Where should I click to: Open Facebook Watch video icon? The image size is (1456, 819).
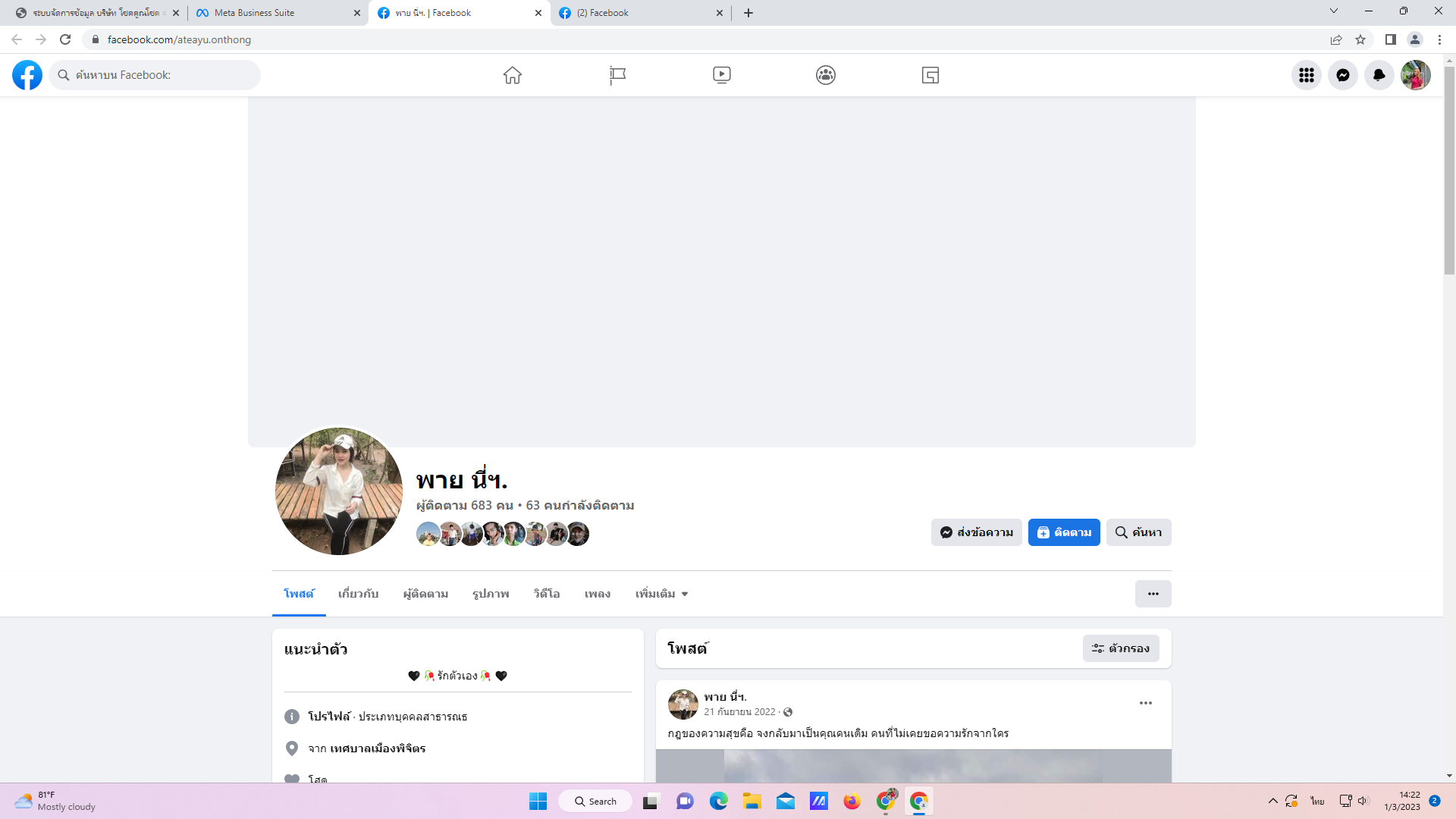(x=721, y=75)
